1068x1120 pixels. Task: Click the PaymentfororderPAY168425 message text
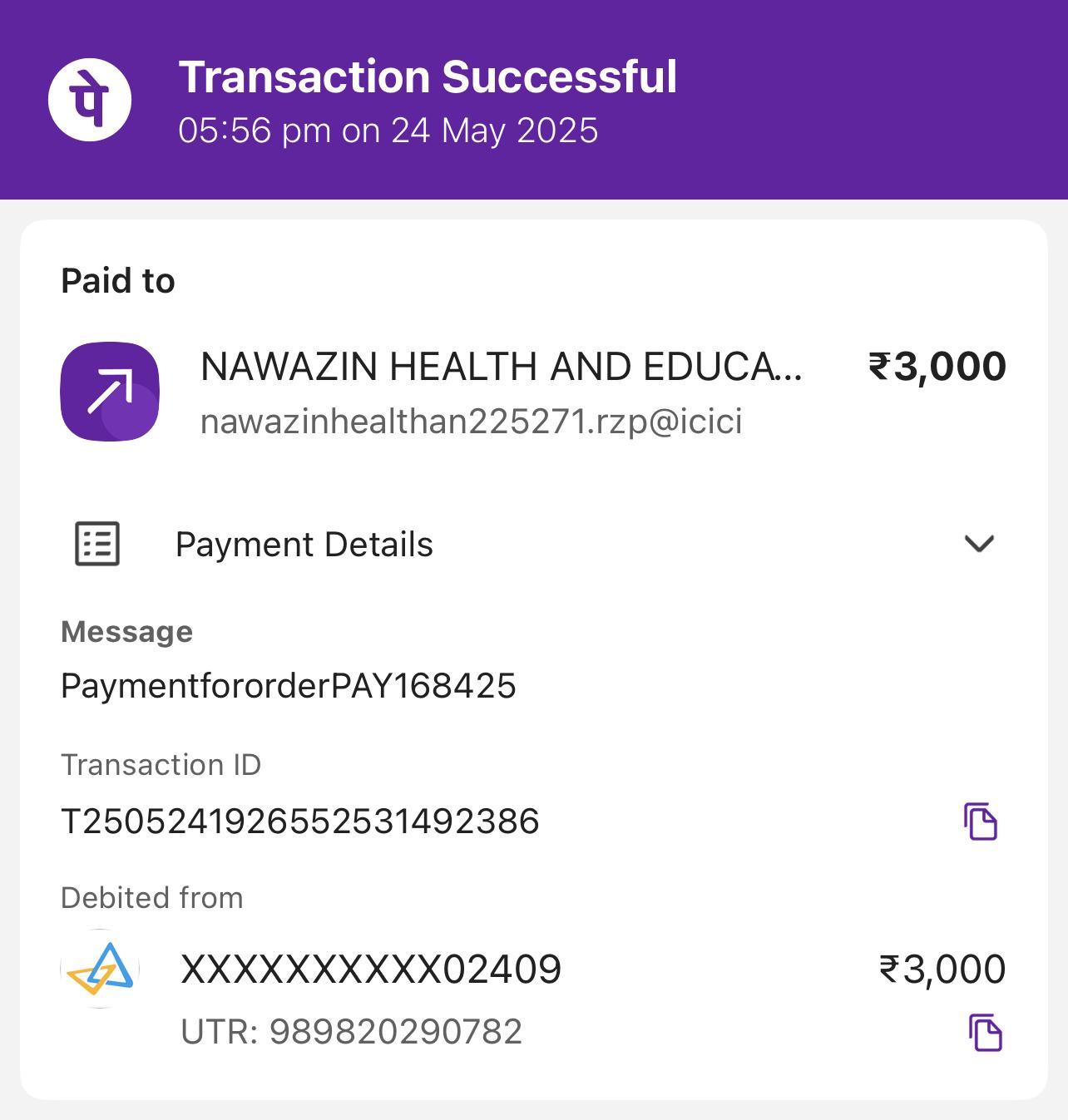pos(289,686)
